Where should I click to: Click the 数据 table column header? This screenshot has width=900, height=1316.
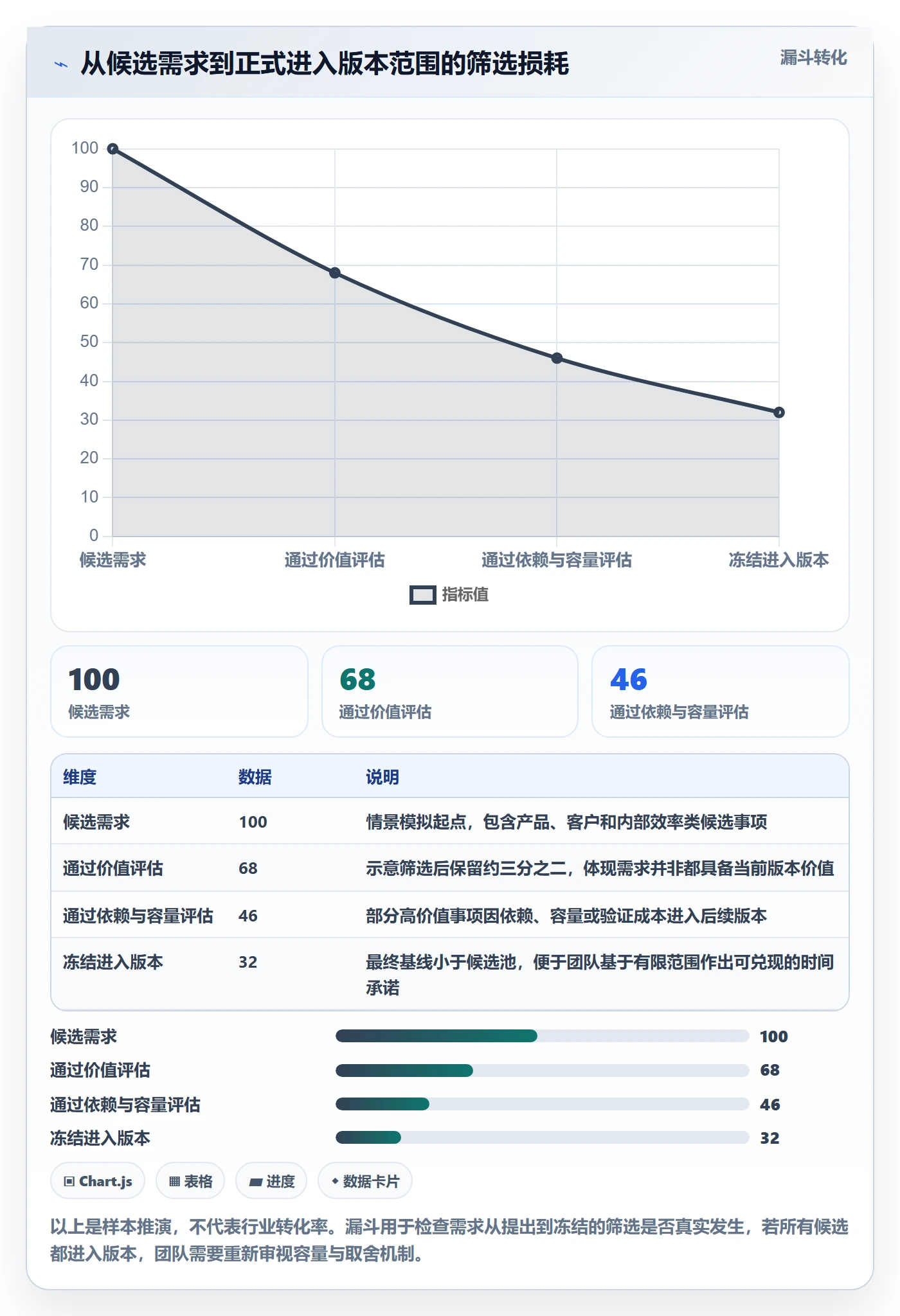(255, 777)
